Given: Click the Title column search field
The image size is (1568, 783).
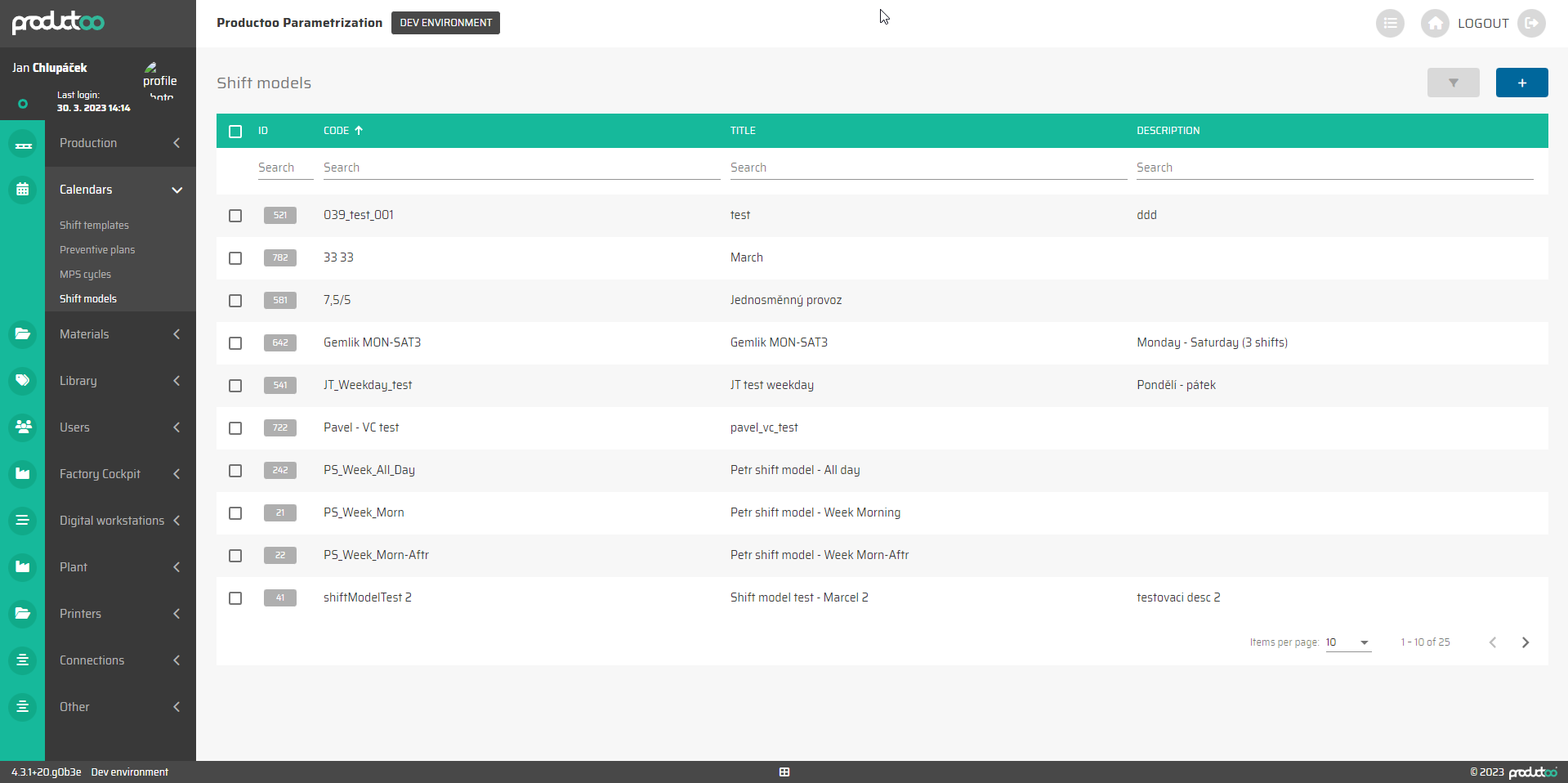Looking at the screenshot, I should point(927,168).
